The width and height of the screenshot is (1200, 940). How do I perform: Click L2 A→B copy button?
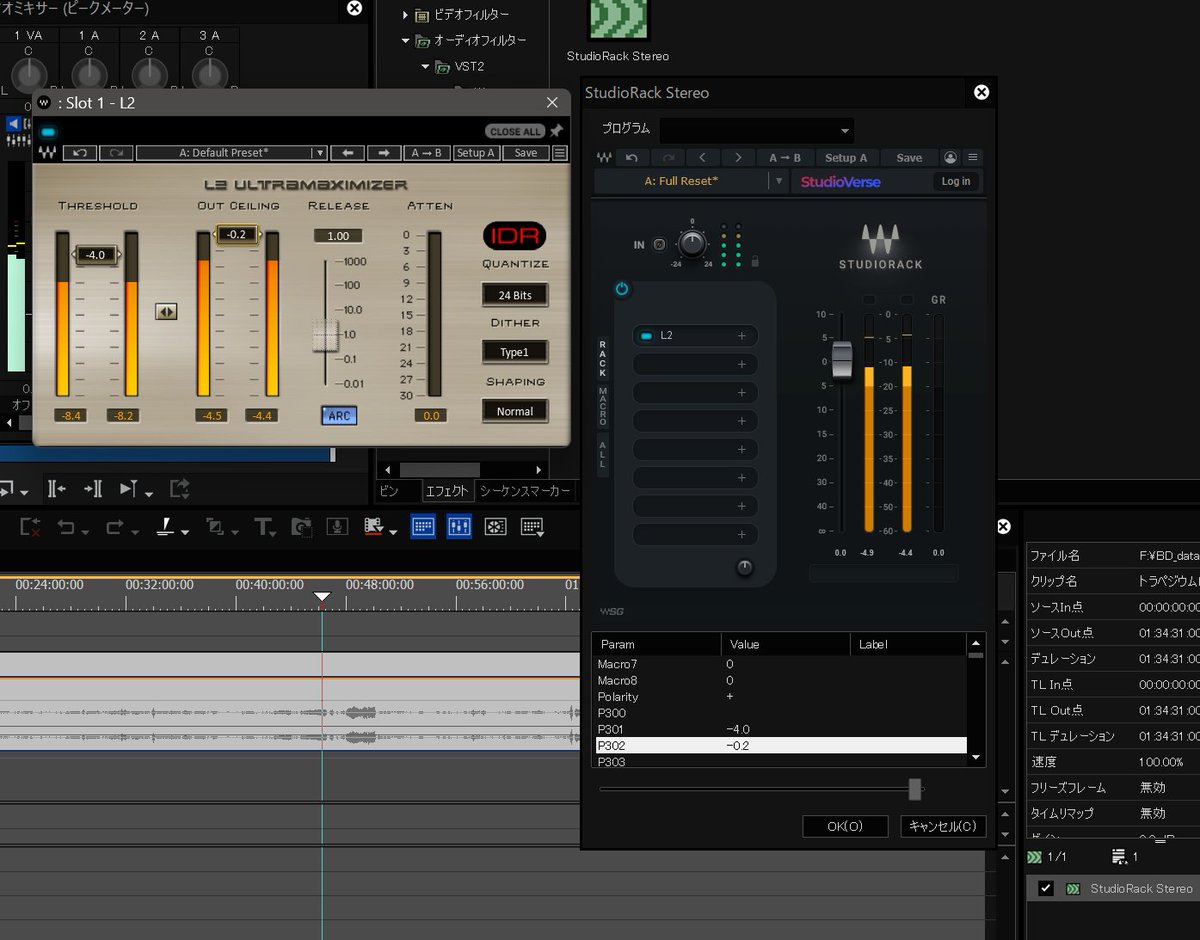(426, 153)
